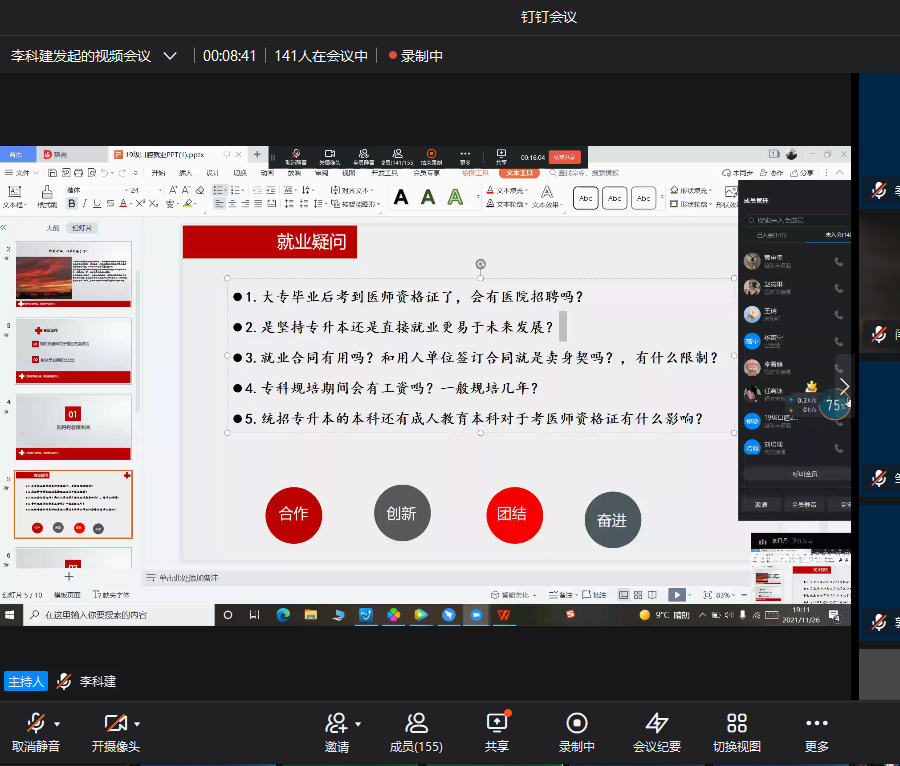Expand the arrow next to 取消静音
The width and height of the screenshot is (900, 766).
(57, 723)
